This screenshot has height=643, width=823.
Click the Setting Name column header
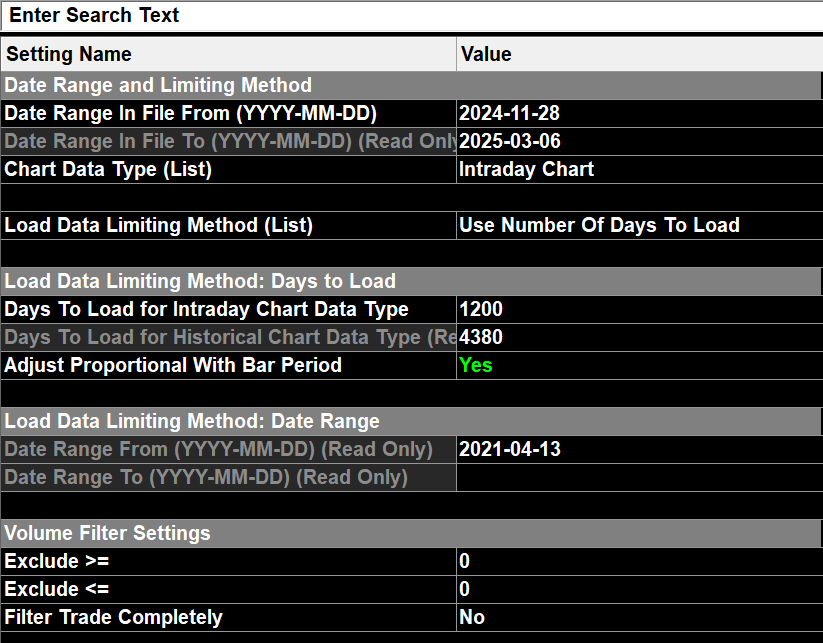tap(228, 54)
